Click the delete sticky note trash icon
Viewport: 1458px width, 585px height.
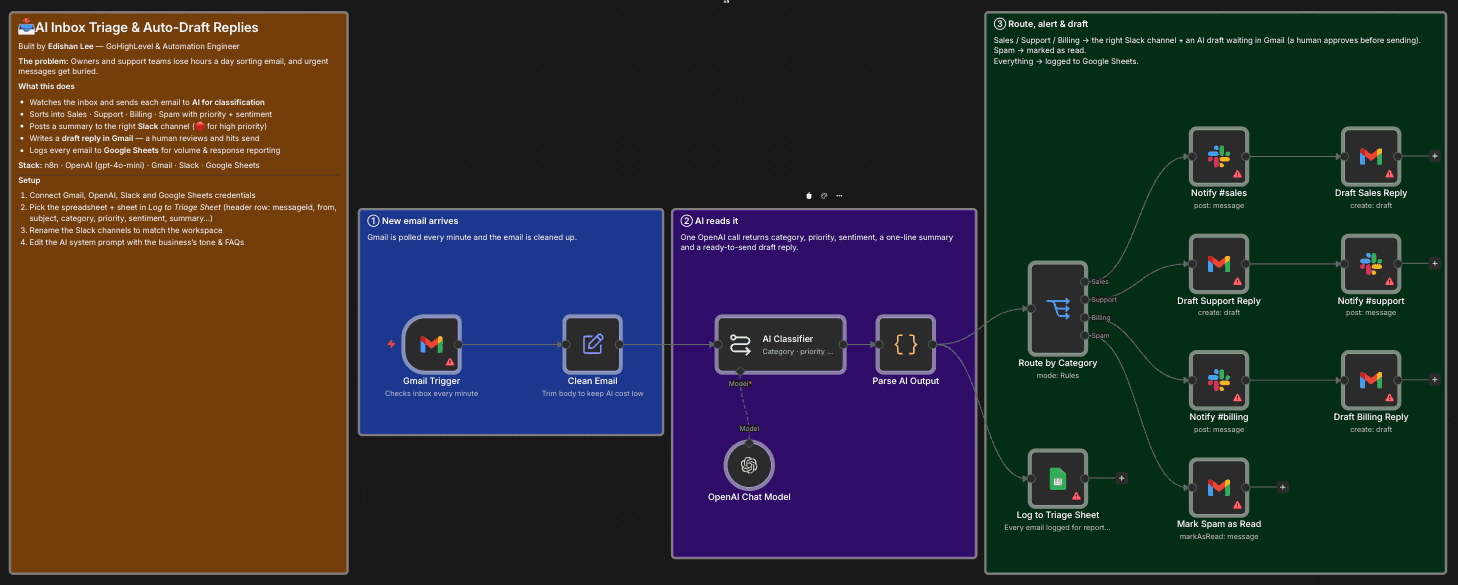click(x=808, y=196)
